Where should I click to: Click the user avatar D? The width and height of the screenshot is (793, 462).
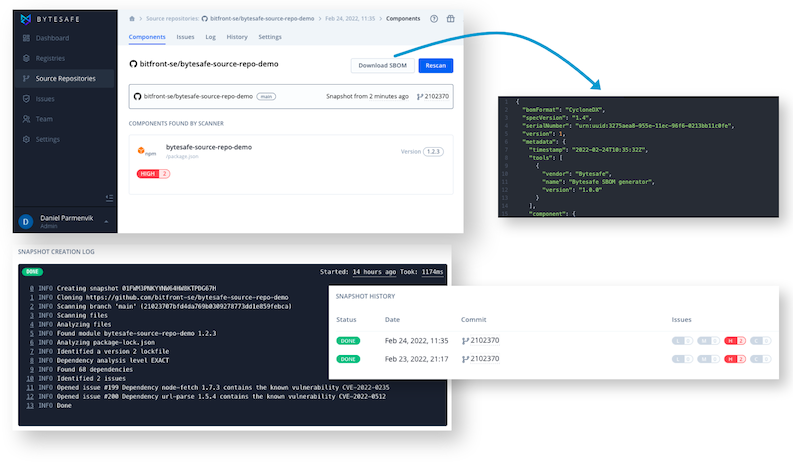[x=26, y=221]
